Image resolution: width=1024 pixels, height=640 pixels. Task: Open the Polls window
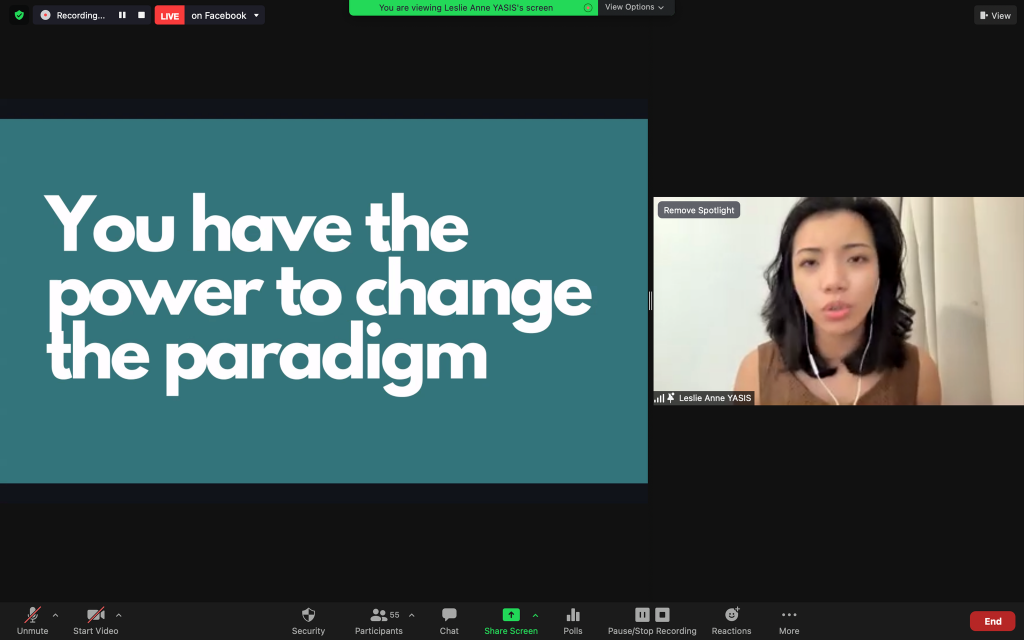tap(573, 620)
